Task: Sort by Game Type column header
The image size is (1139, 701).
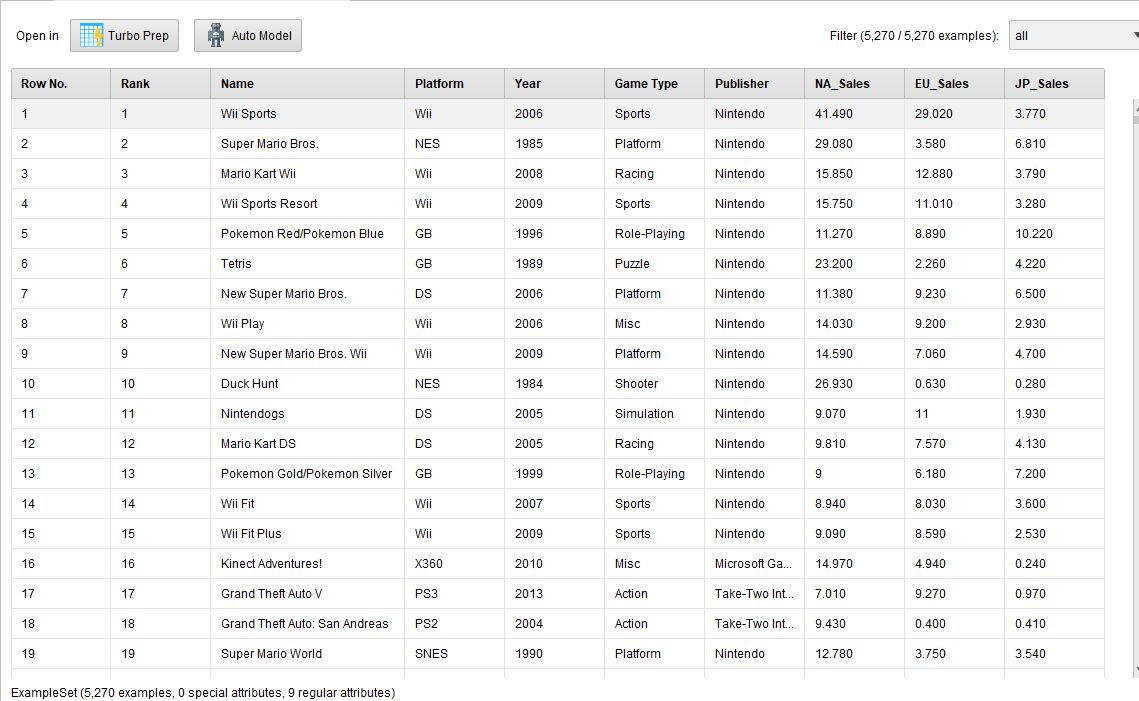Action: click(654, 84)
